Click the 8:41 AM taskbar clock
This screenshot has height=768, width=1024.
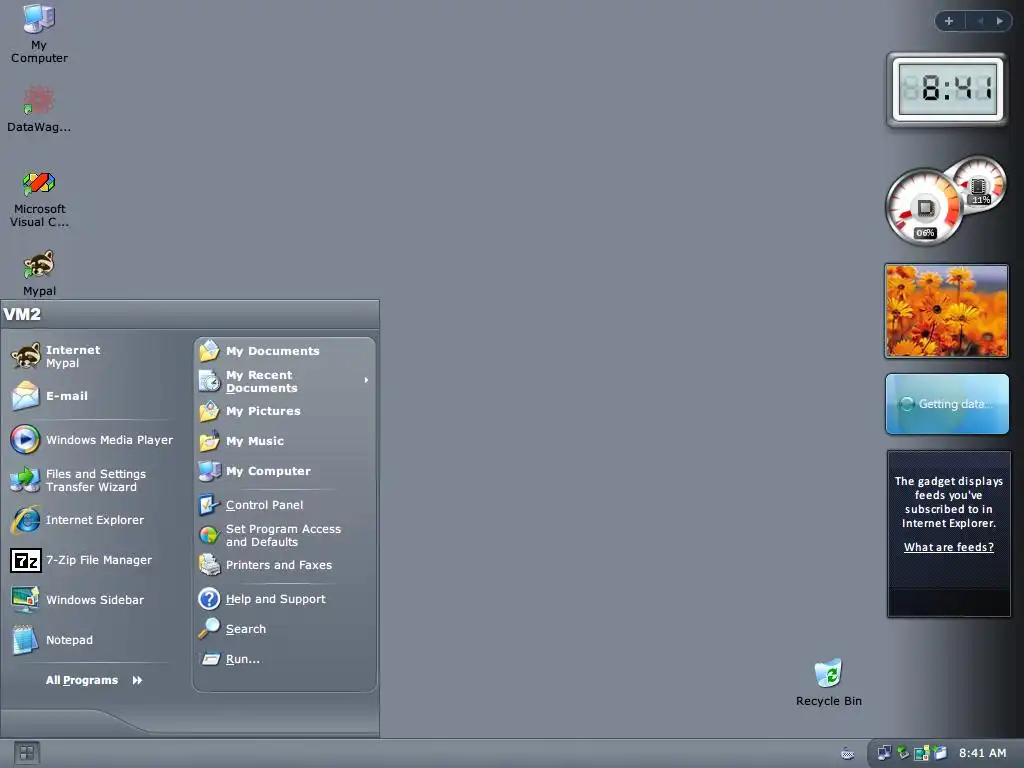click(982, 753)
